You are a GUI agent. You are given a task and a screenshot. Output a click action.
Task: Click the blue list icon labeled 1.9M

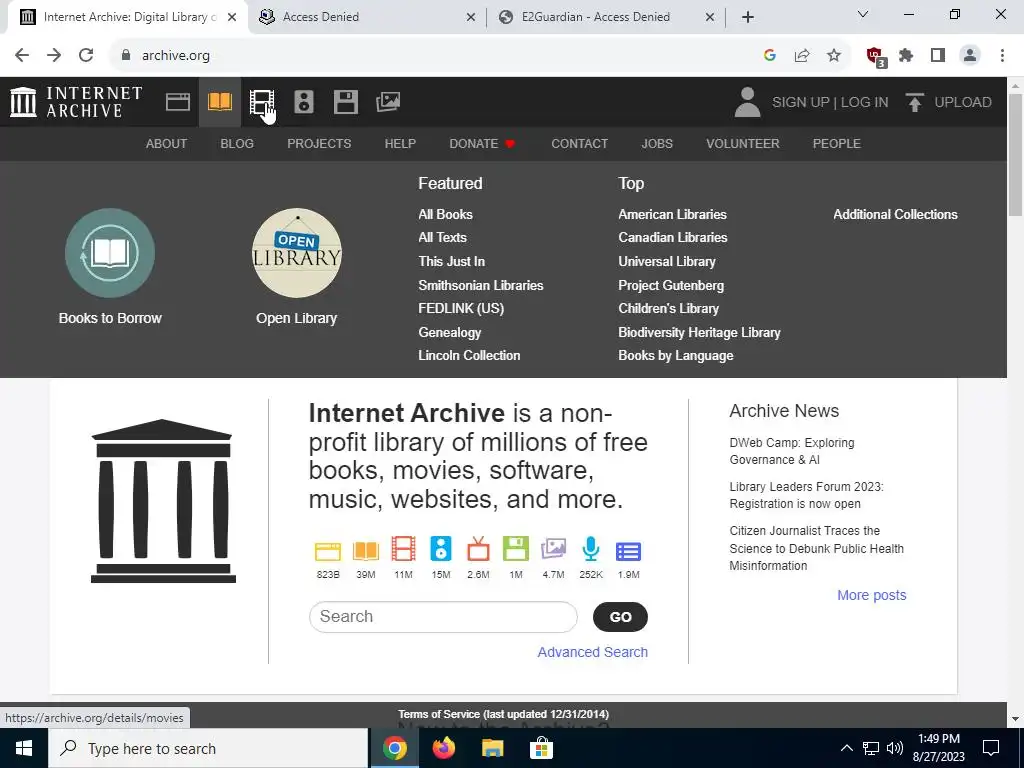[628, 551]
